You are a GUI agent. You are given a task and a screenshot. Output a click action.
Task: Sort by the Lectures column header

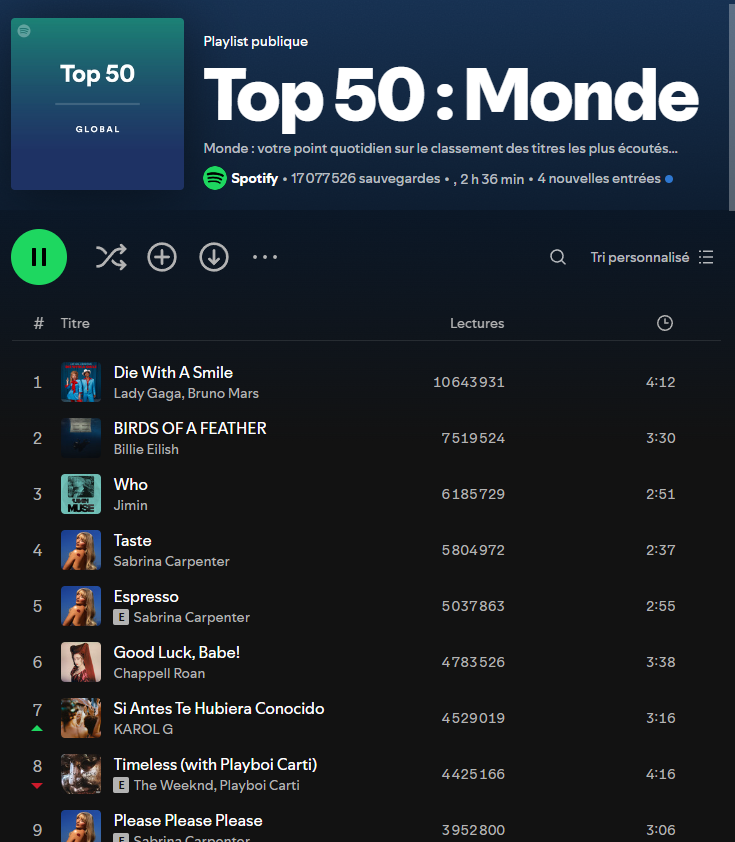[477, 323]
